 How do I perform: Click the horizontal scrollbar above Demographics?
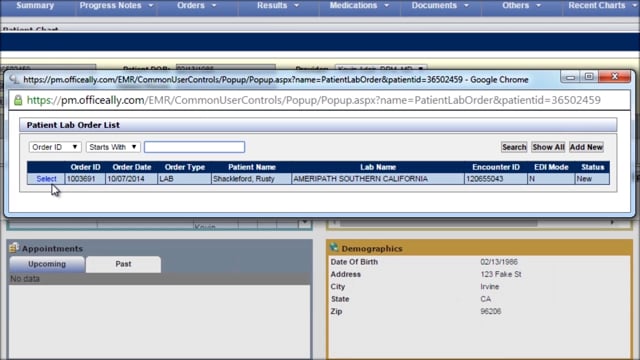click(439, 223)
